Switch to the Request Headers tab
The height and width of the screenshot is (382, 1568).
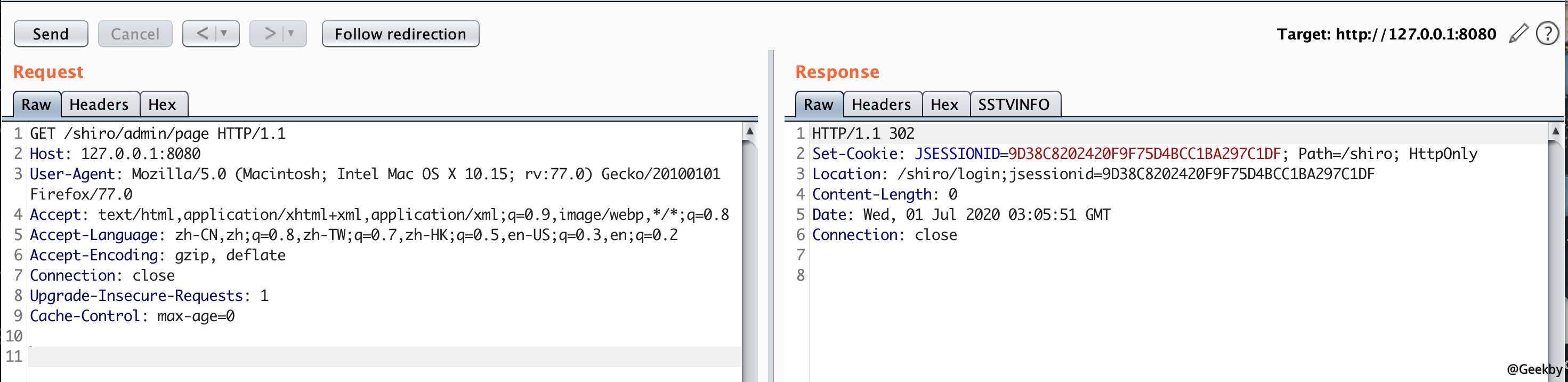tap(99, 105)
